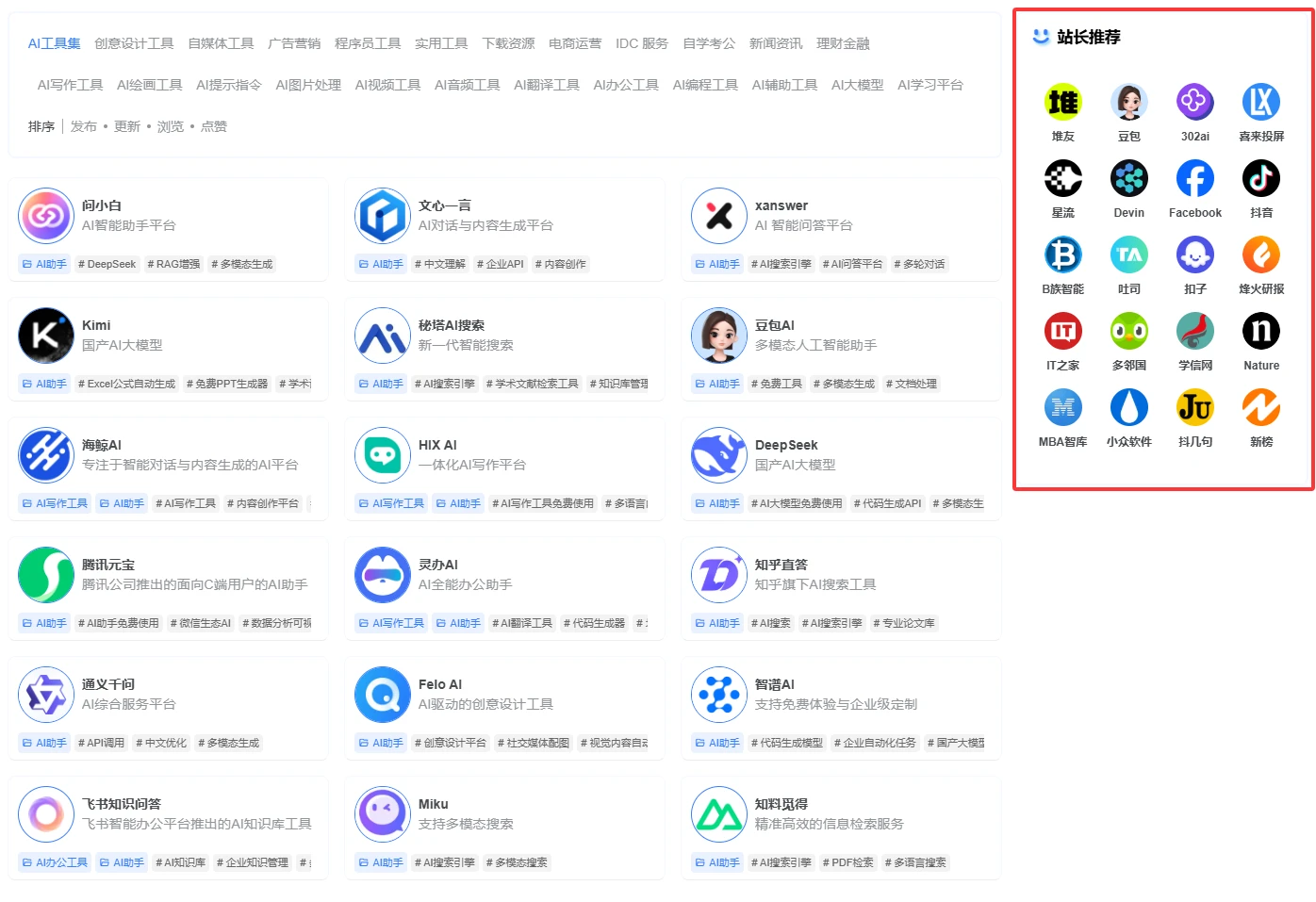Click the #DeepSeek tag under 问小白

coord(107,264)
